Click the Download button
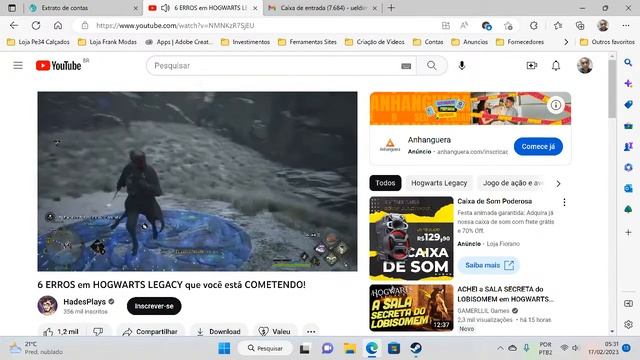The width and height of the screenshot is (640, 360). pyautogui.click(x=219, y=331)
